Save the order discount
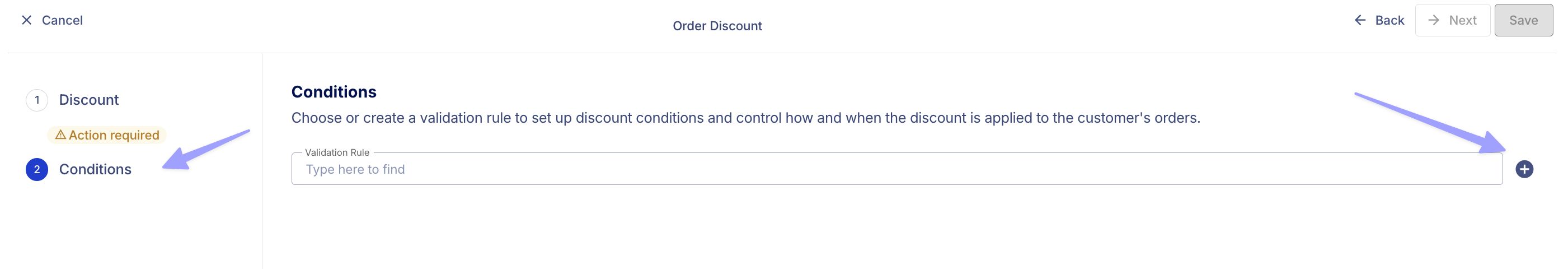Screen dimensions: 1568x269 [1524, 20]
